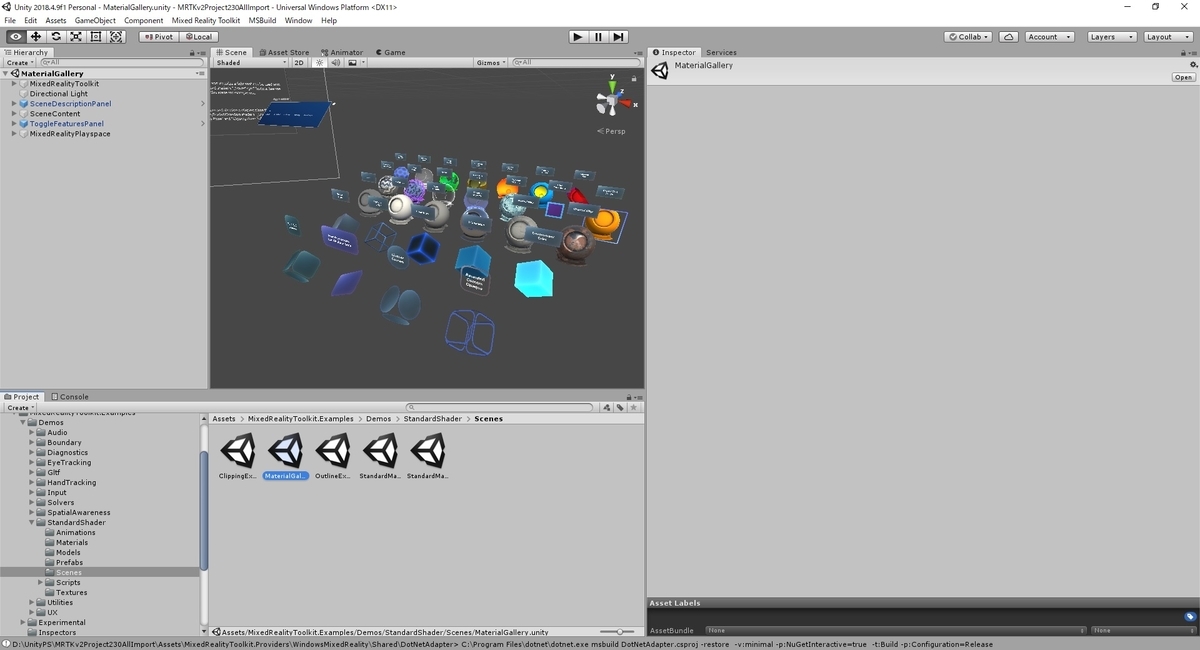1200x650 pixels.
Task: Navigate to MixedRealityToolkit.Examples breadcrumb
Action: click(x=300, y=419)
